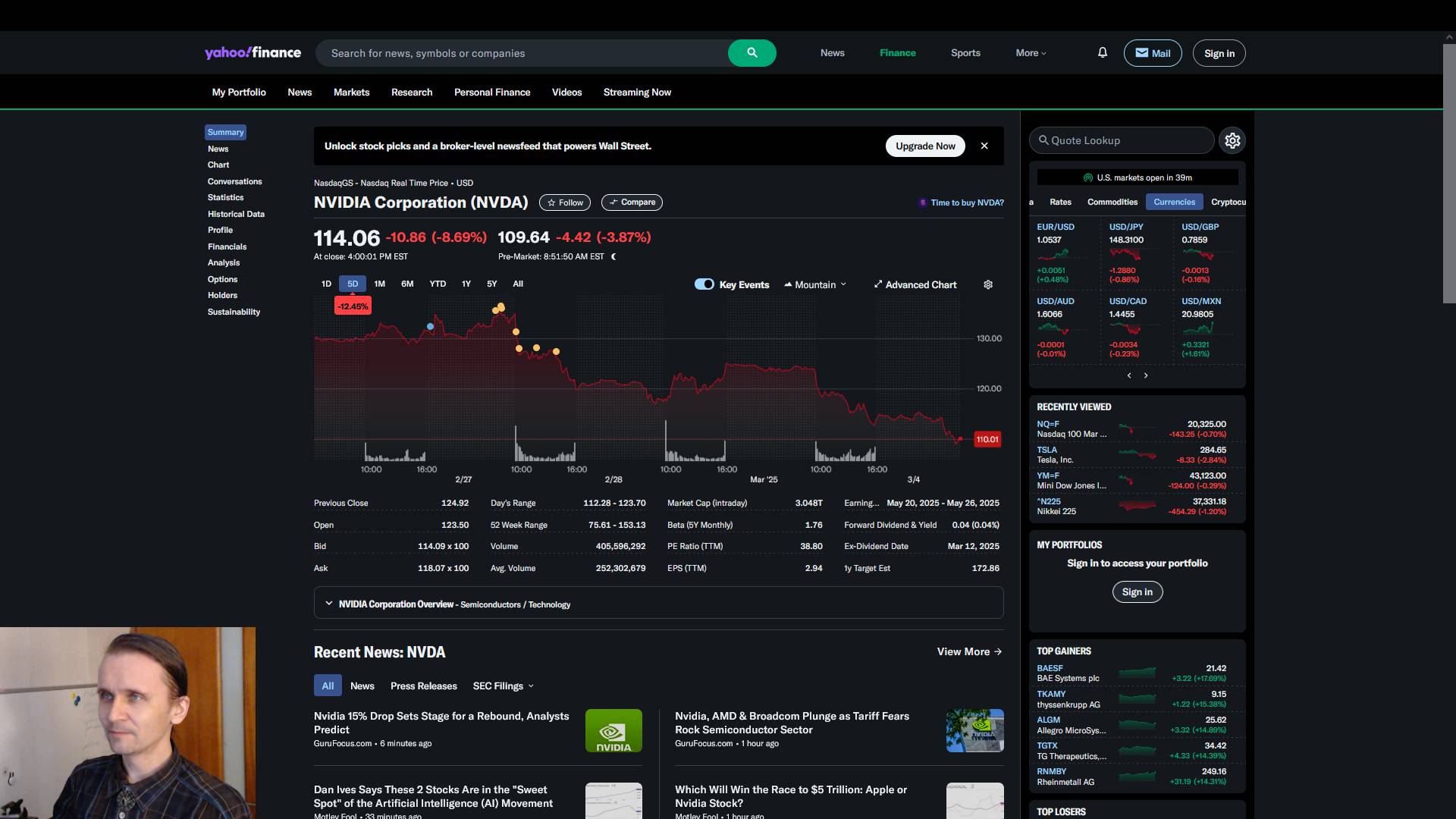Click the Upgrade Now button
The height and width of the screenshot is (819, 1456).
(924, 146)
